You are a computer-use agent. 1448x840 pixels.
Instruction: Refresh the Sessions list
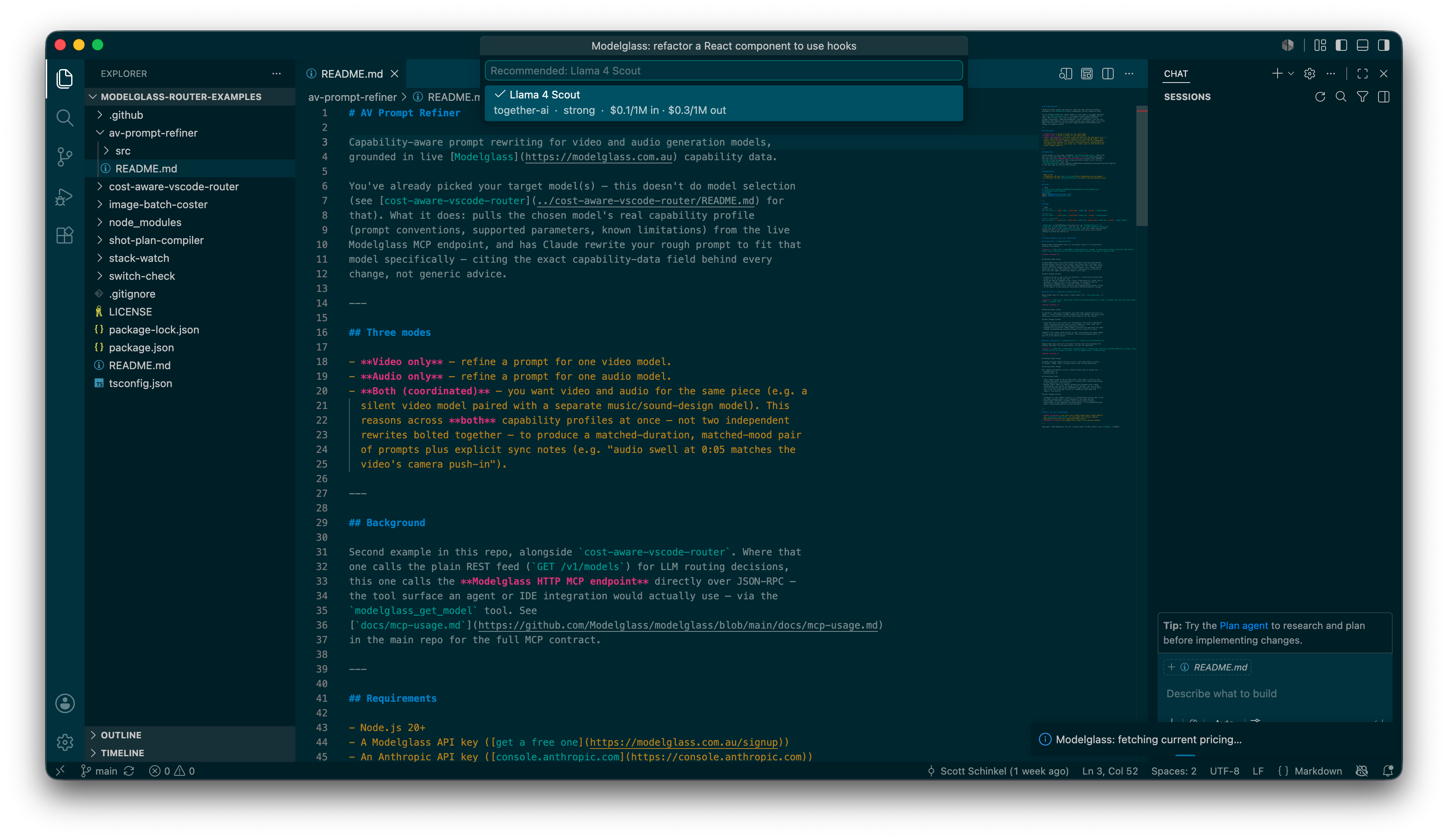(x=1320, y=96)
